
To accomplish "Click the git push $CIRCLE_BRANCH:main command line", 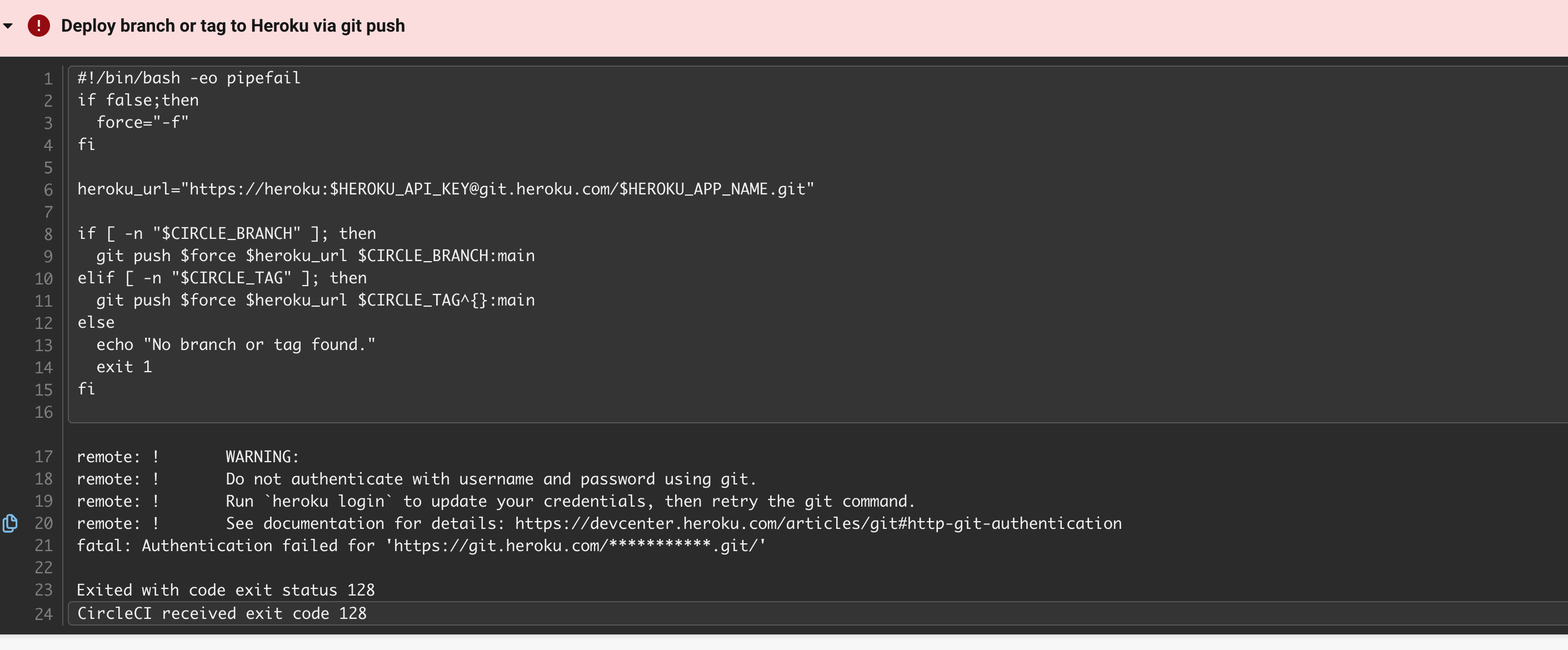I will (x=314, y=256).
